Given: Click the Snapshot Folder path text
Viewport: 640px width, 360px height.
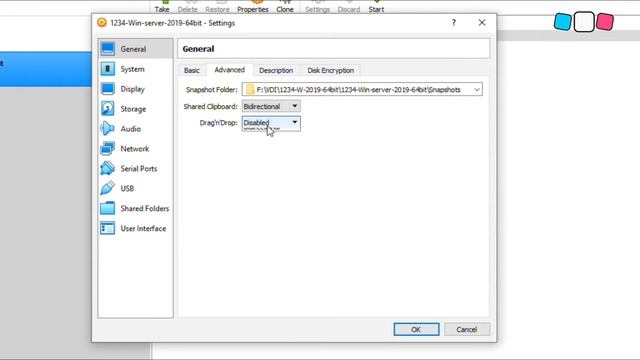Looking at the screenshot, I should pos(358,90).
